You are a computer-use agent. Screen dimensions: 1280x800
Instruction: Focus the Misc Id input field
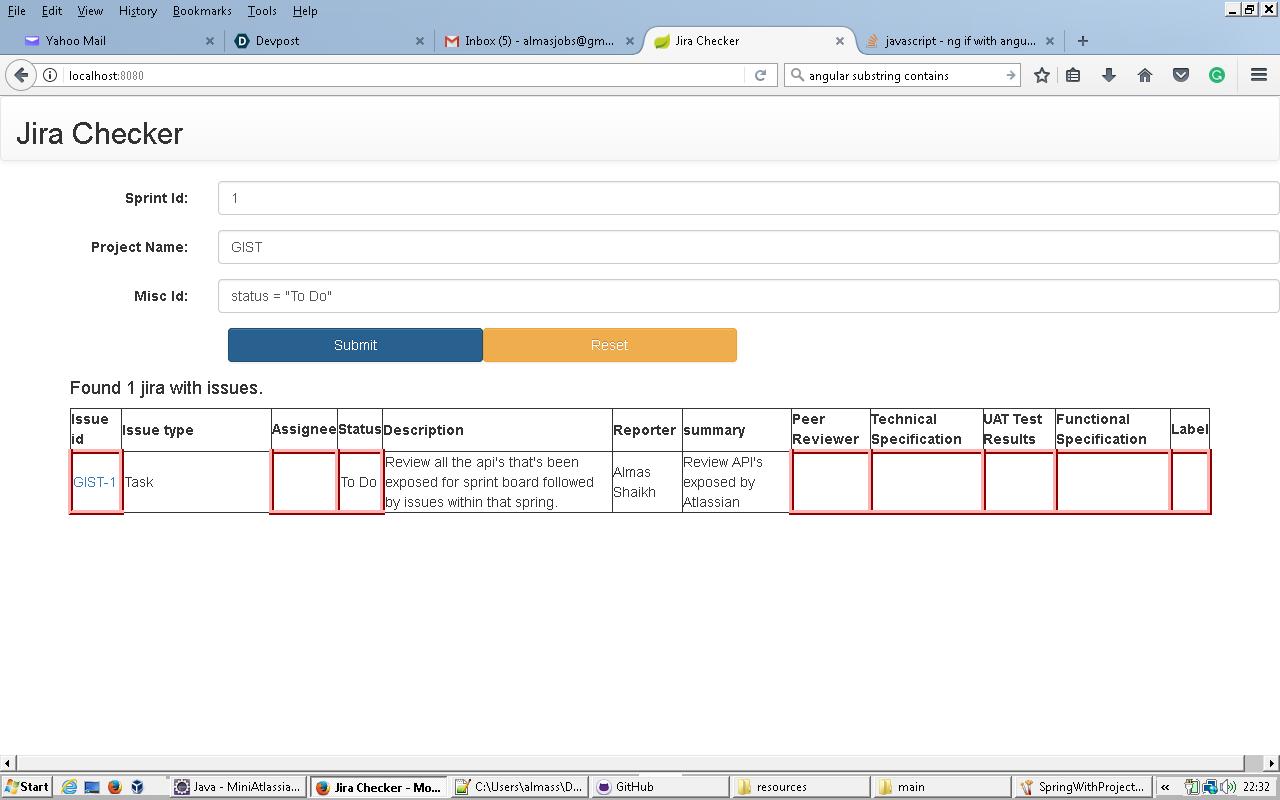point(748,296)
